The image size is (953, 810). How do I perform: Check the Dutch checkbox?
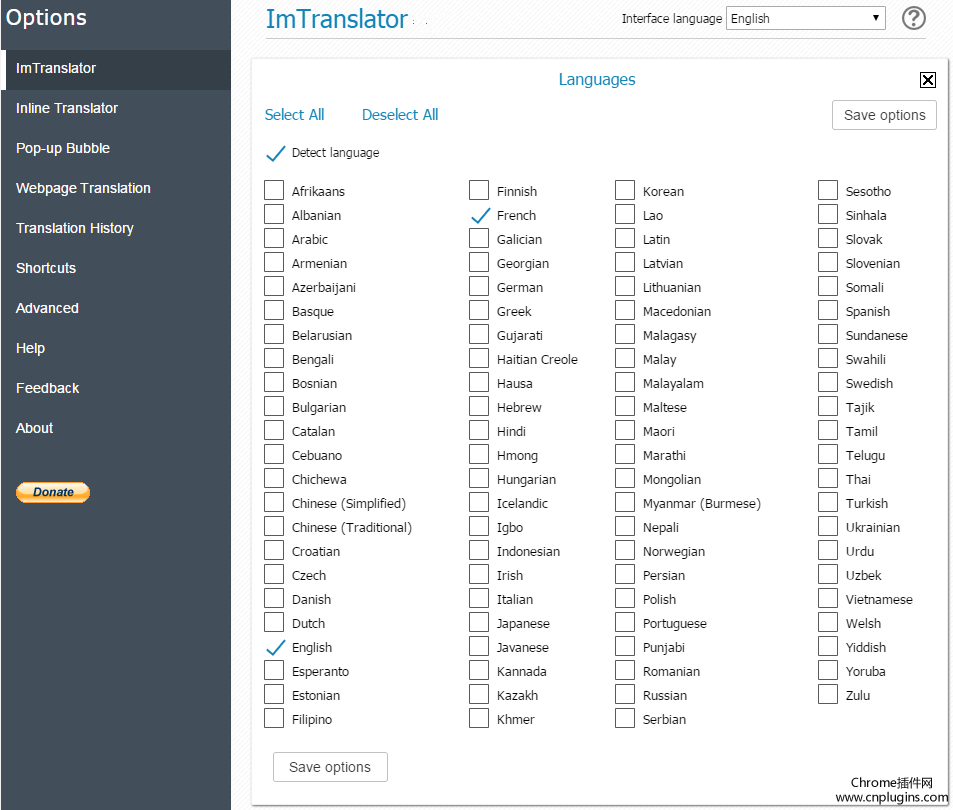(274, 622)
